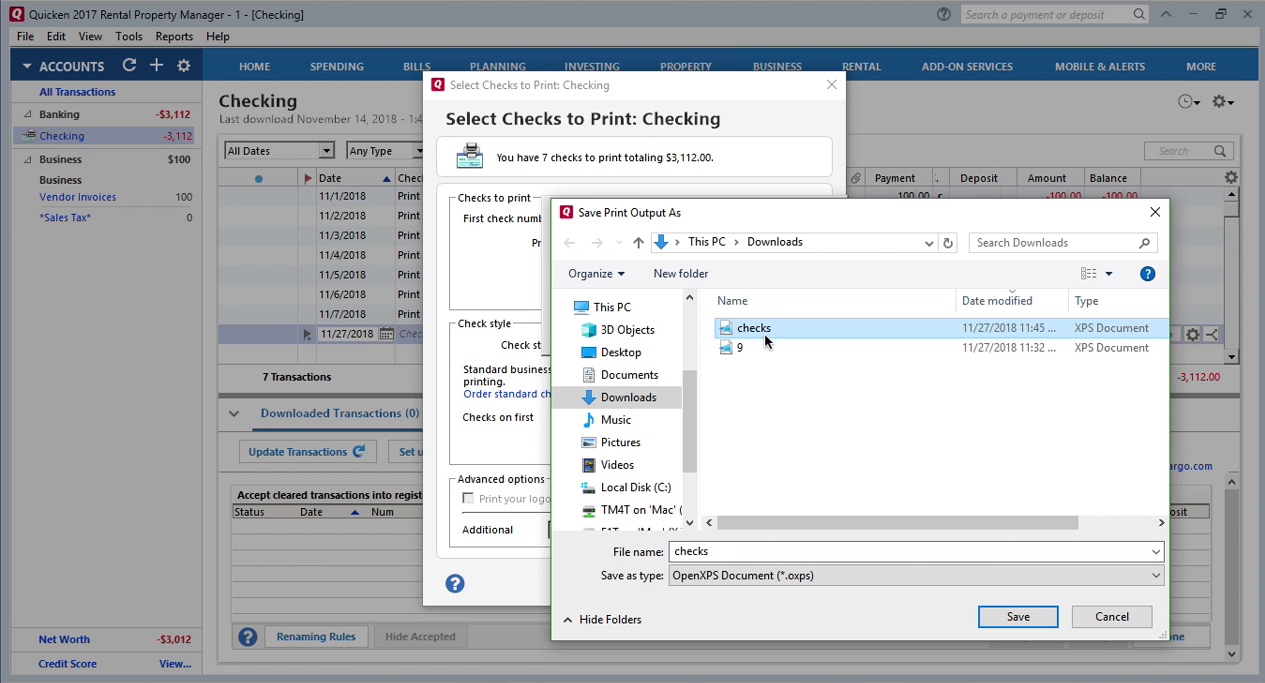
Task: Click the blue help icon in Select Checks dialog
Action: [x=455, y=584]
